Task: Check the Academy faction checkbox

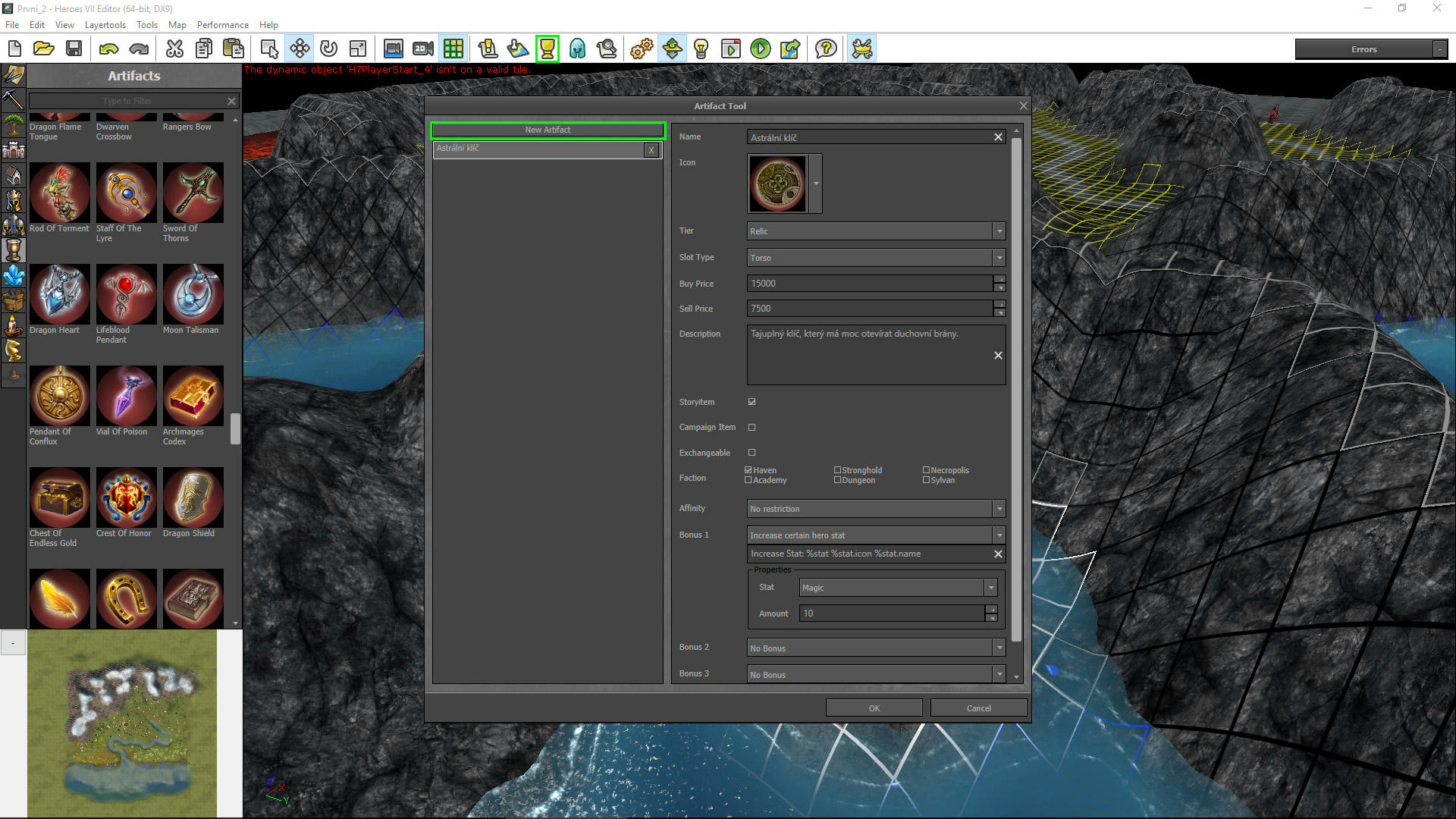Action: (x=748, y=480)
